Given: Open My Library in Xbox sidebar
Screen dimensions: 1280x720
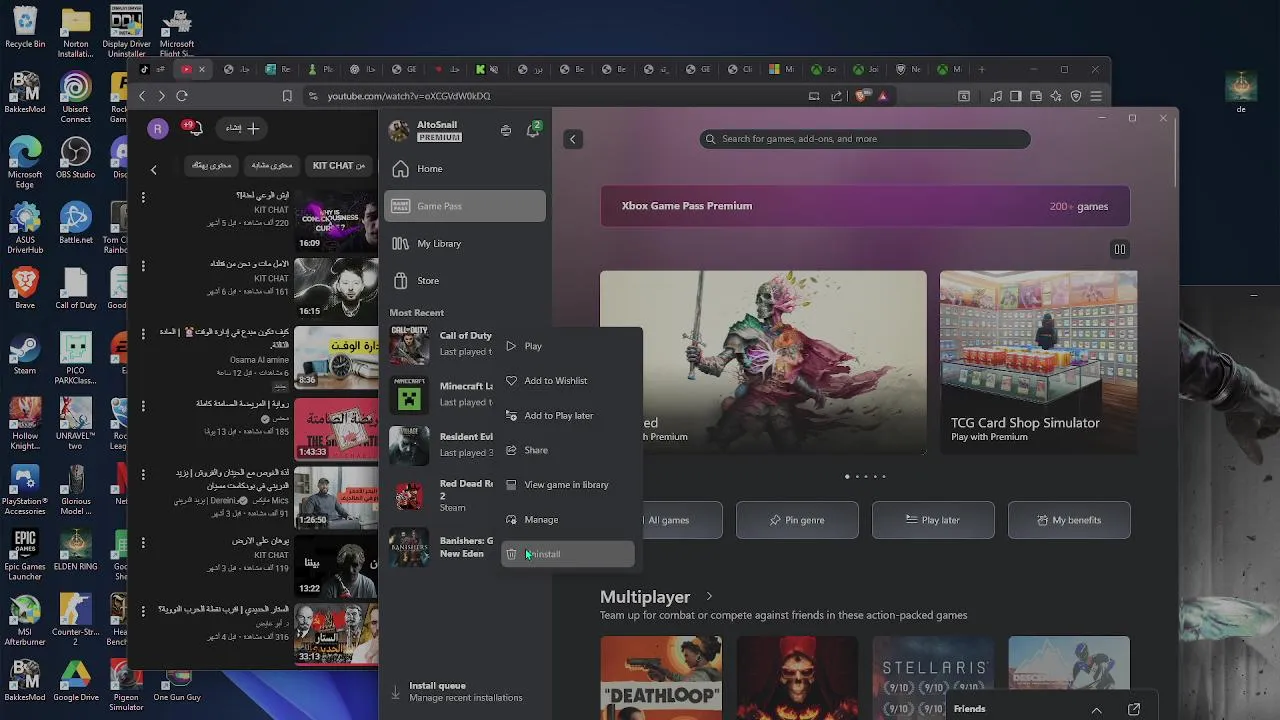Looking at the screenshot, I should (x=465, y=243).
